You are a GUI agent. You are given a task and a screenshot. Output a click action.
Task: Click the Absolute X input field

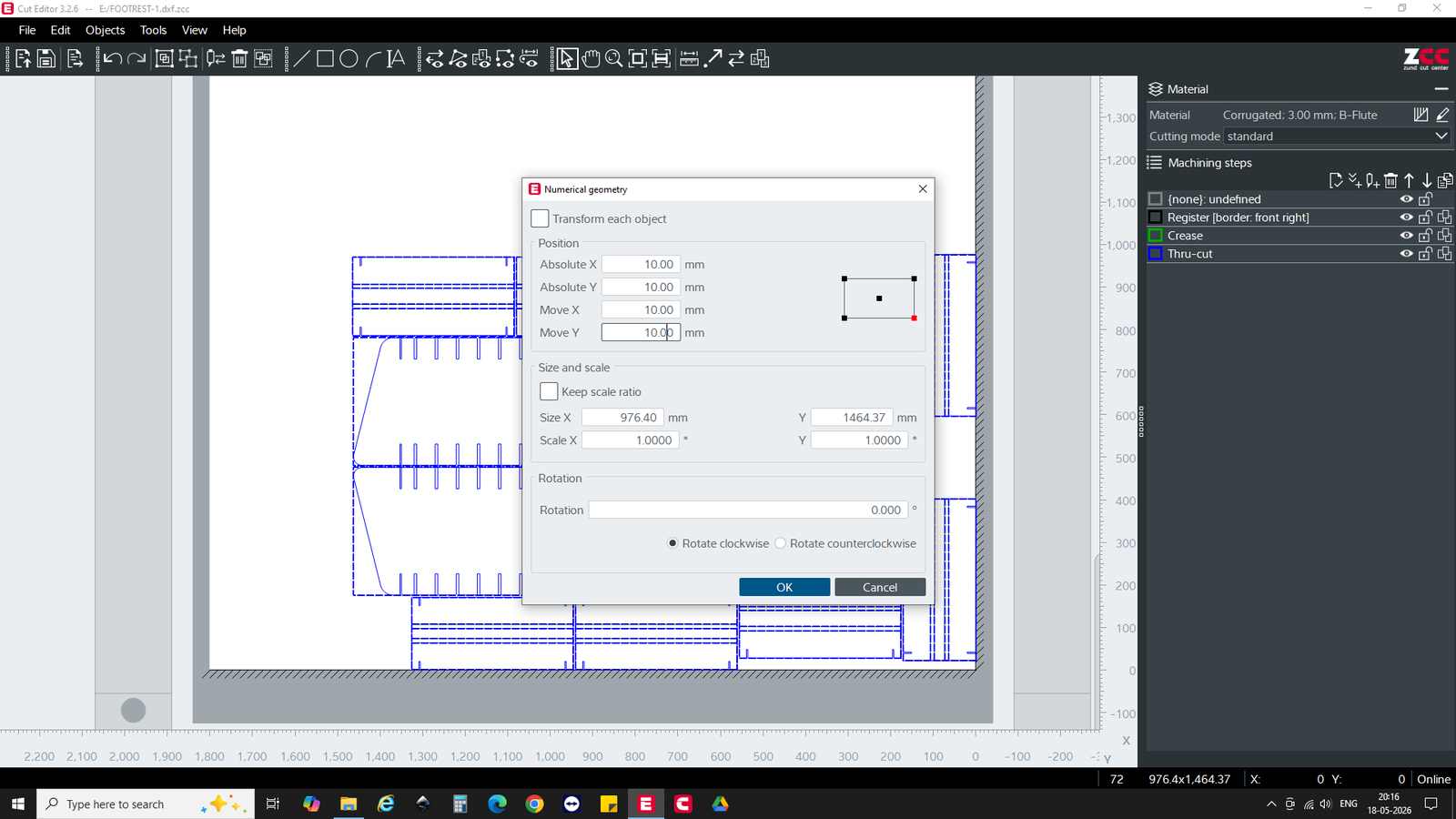[641, 264]
